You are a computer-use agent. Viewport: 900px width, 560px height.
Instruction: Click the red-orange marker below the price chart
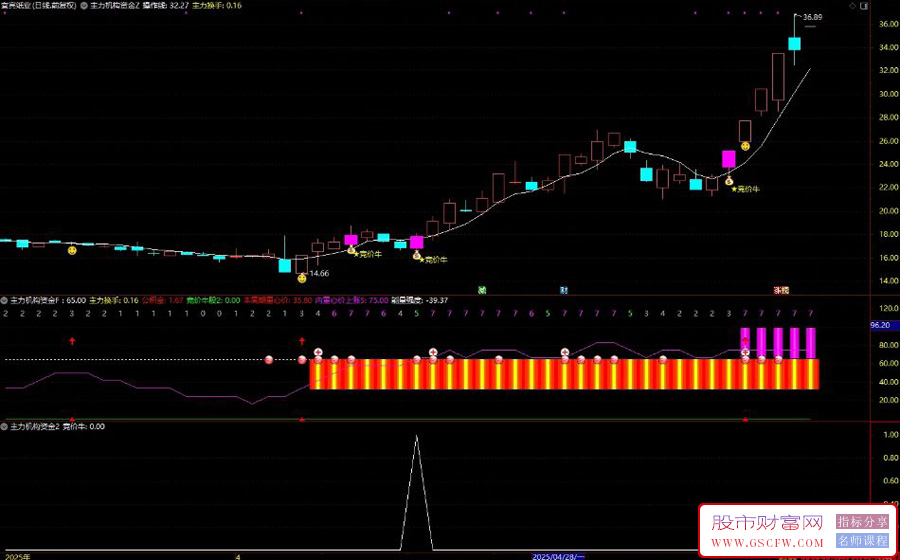coord(781,290)
